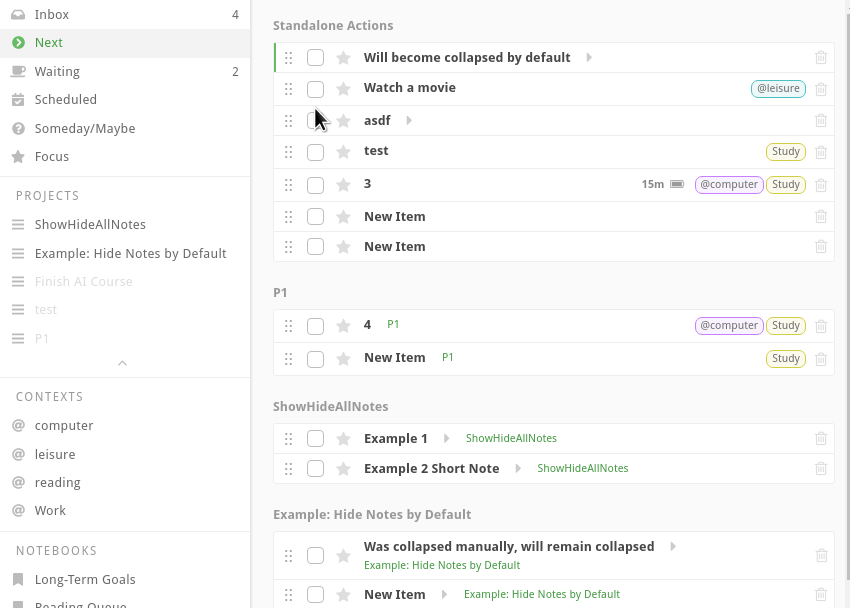This screenshot has height=608, width=850.
Task: Open the 'computer' context in sidebar
Action: 64,426
